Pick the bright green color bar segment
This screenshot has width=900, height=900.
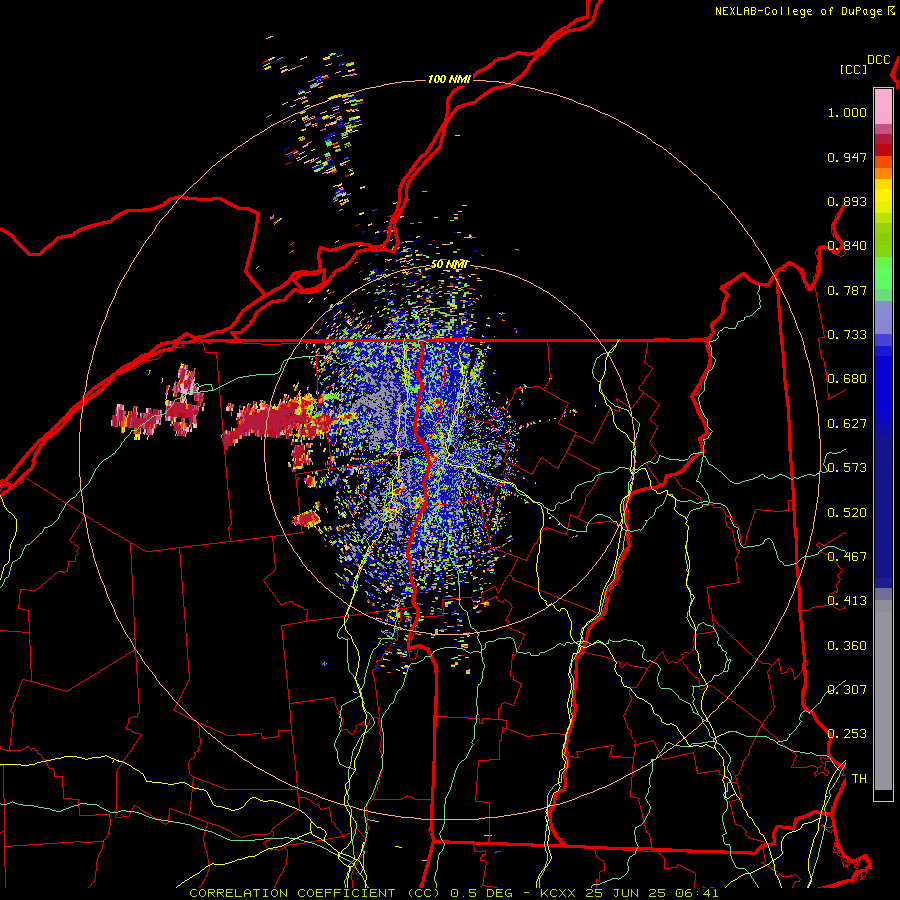pyautogui.click(x=883, y=273)
